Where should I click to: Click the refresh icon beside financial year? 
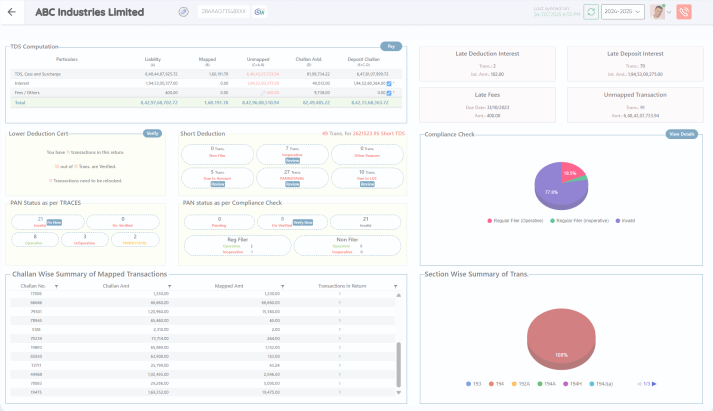pyautogui.click(x=591, y=12)
